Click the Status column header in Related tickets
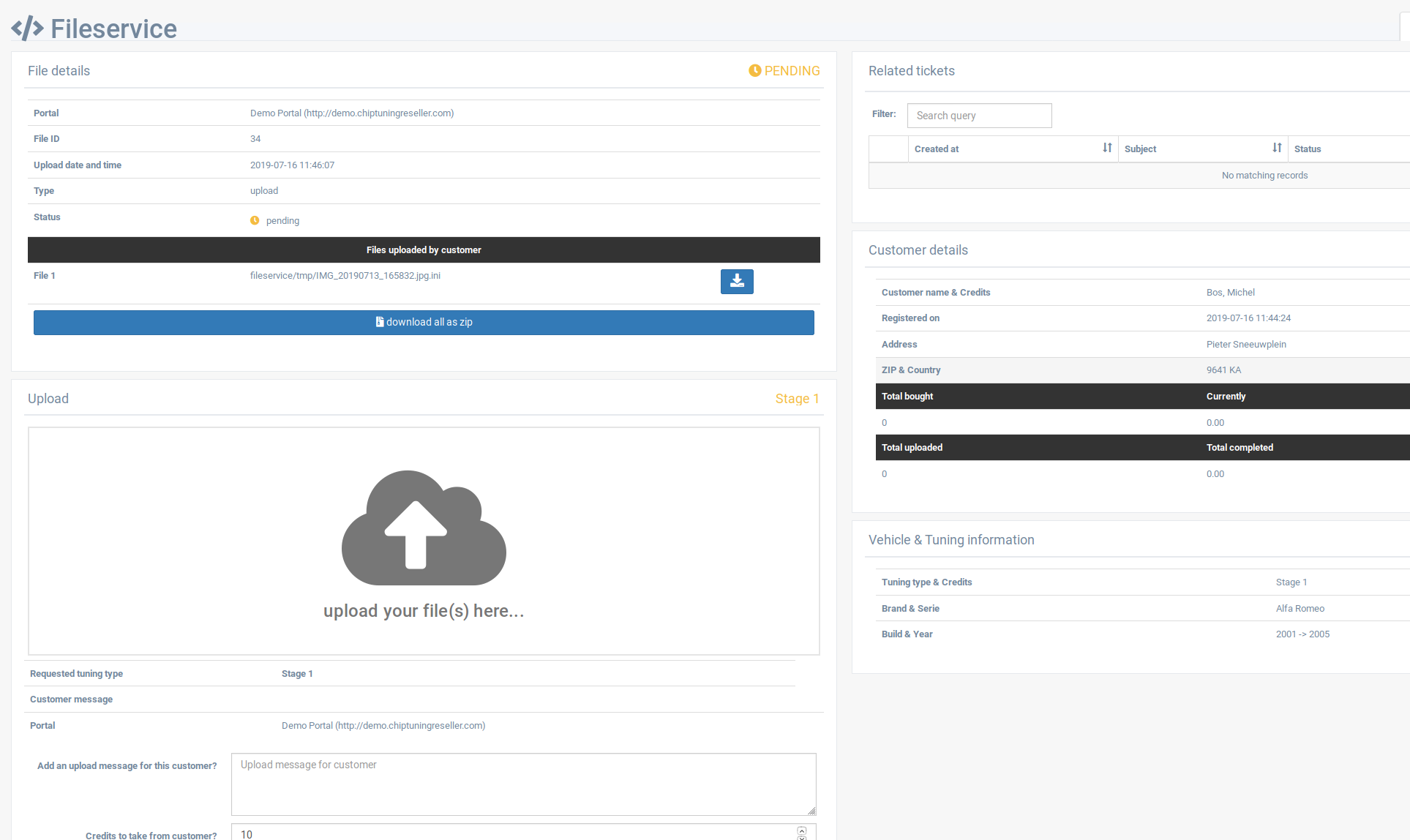The height and width of the screenshot is (840, 1410). tap(1308, 149)
